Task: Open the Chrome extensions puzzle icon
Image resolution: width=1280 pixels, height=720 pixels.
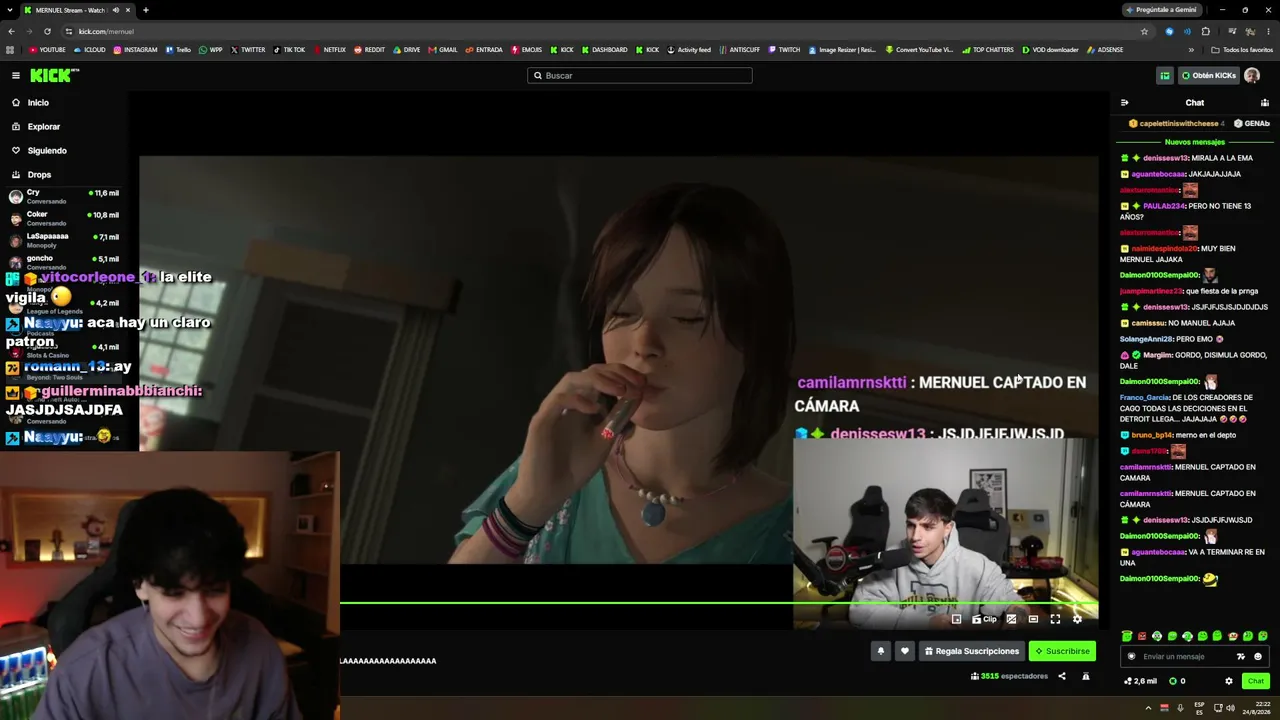Action: pos(1205,31)
